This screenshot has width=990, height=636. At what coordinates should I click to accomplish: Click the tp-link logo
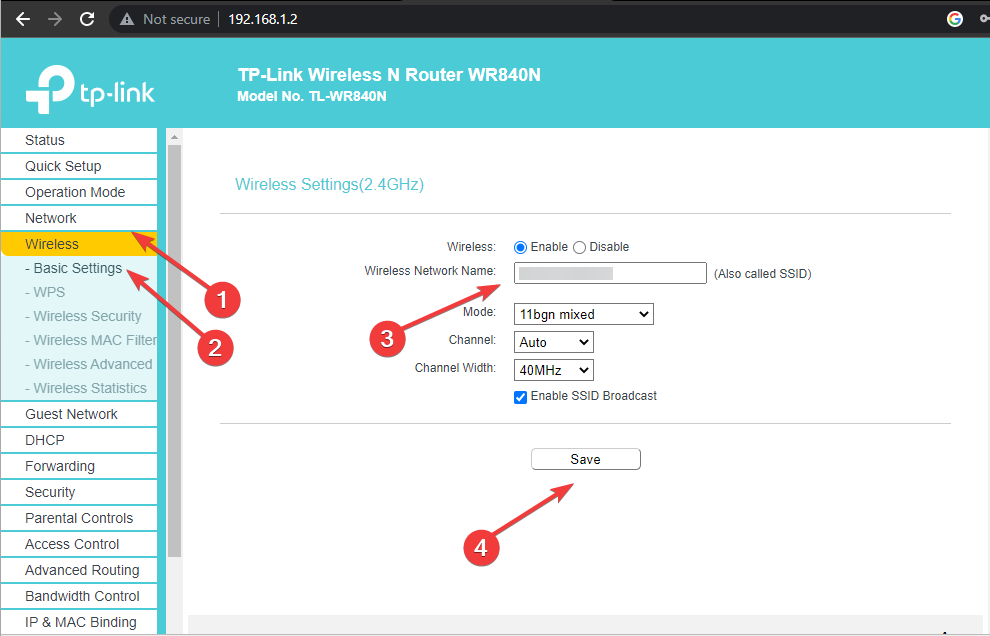point(90,89)
